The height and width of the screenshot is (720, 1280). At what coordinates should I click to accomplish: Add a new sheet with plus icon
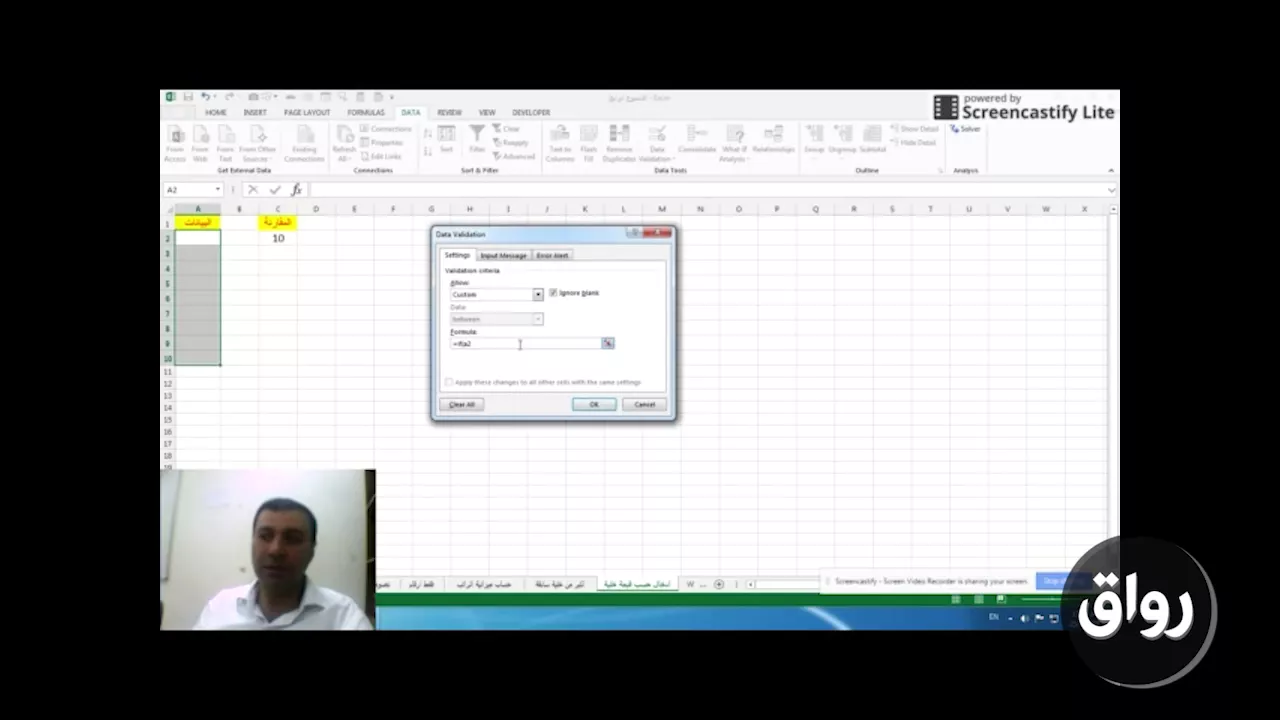click(x=719, y=584)
